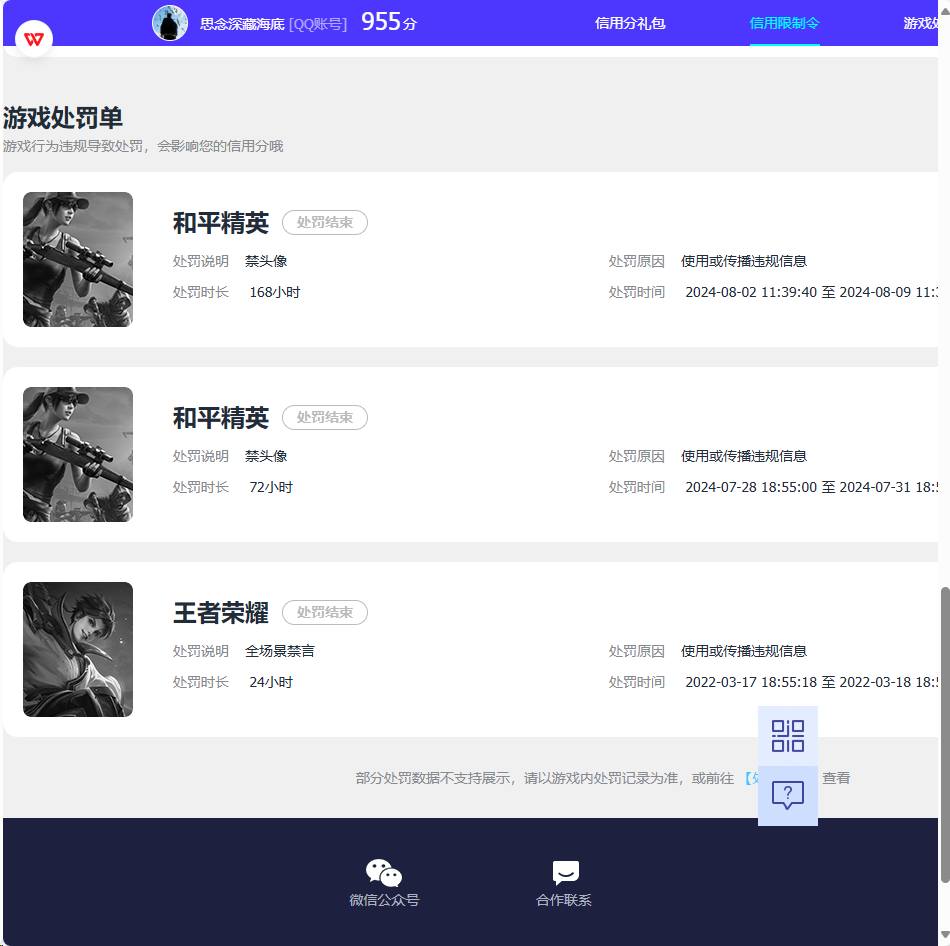Click the user profile avatar
The height and width of the screenshot is (946, 950).
coord(170,22)
